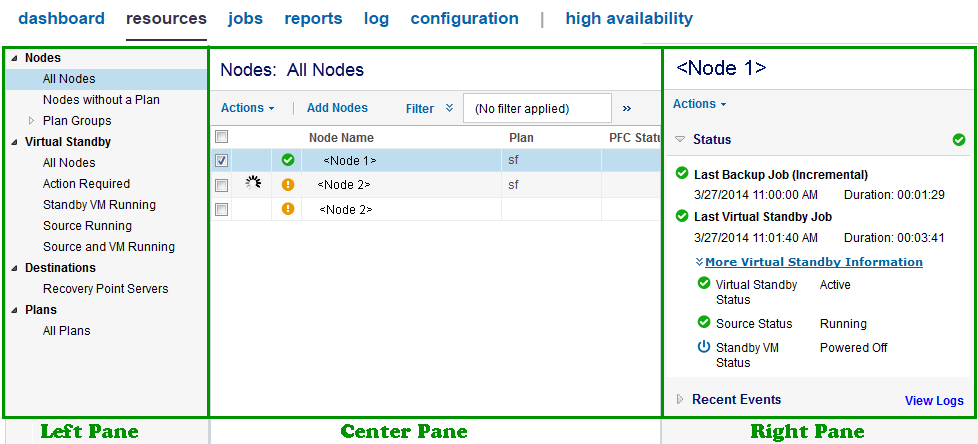
Task: Click the Add Nodes button
Action: (337, 108)
